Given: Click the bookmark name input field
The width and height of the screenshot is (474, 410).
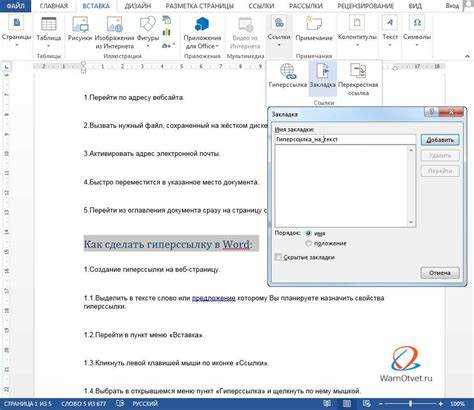Looking at the screenshot, I should pos(345,139).
